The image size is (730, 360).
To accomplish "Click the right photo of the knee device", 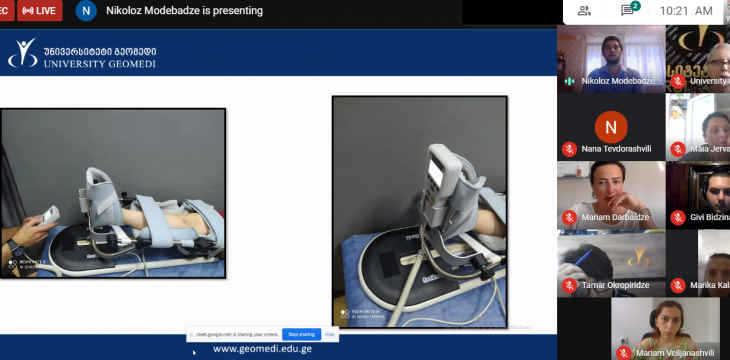I will pos(419,211).
